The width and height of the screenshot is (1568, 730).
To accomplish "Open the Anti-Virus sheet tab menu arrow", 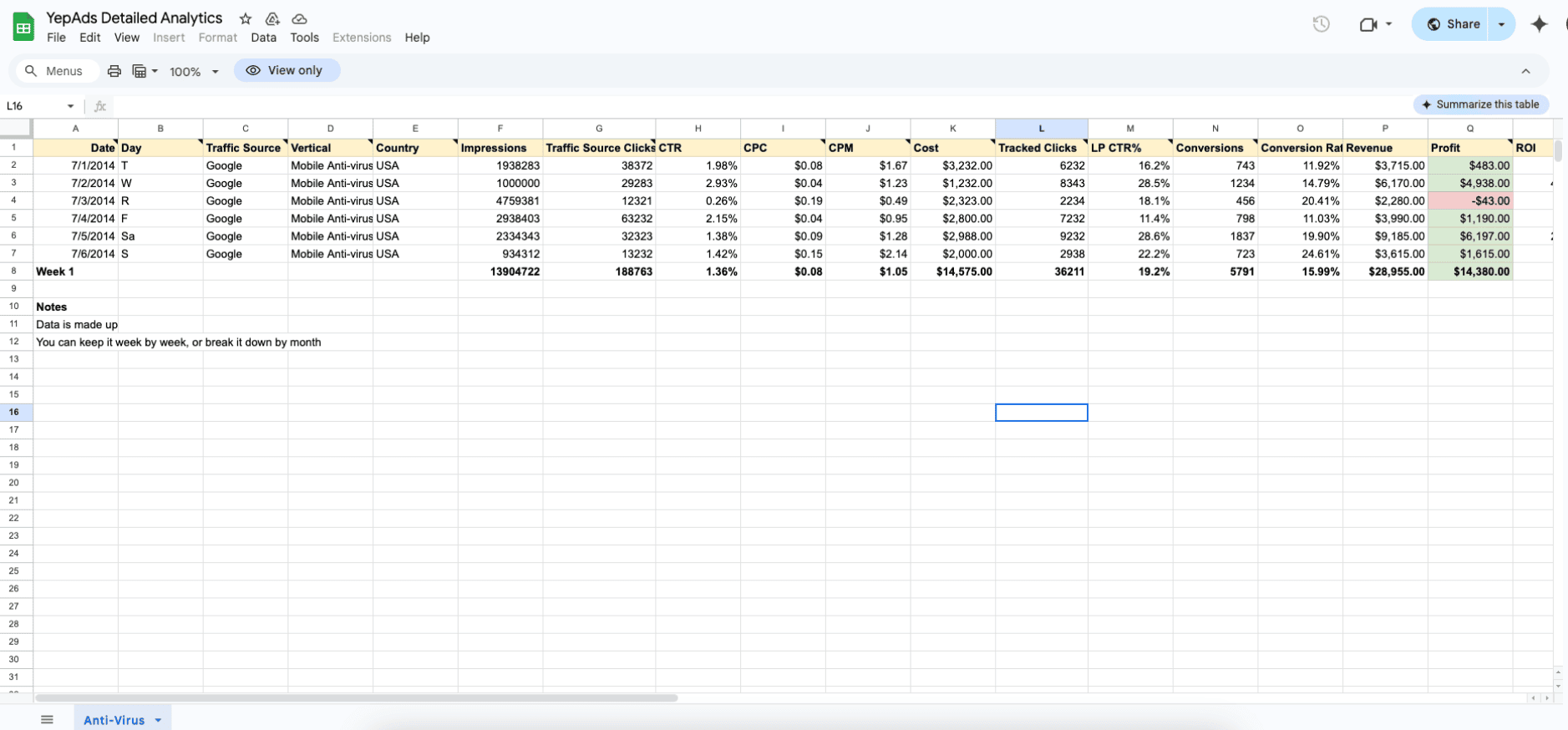I will [x=158, y=720].
